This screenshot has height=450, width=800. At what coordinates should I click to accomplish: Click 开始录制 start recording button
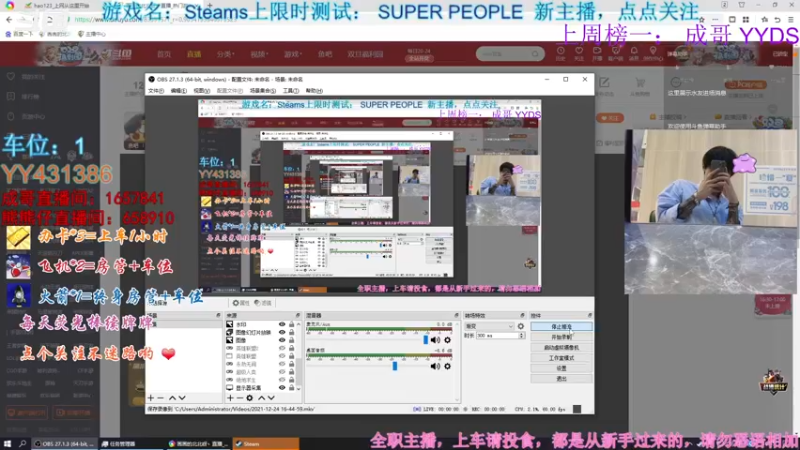click(x=561, y=337)
